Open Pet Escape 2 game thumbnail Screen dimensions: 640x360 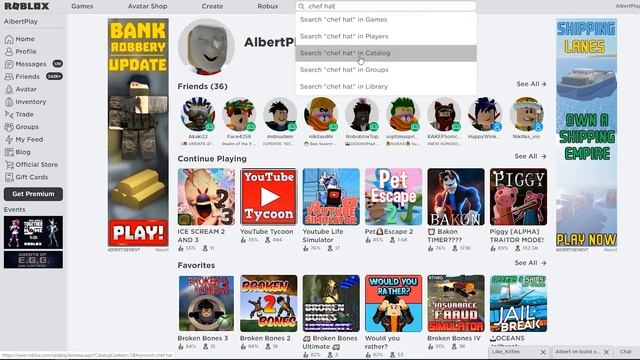(x=393, y=197)
